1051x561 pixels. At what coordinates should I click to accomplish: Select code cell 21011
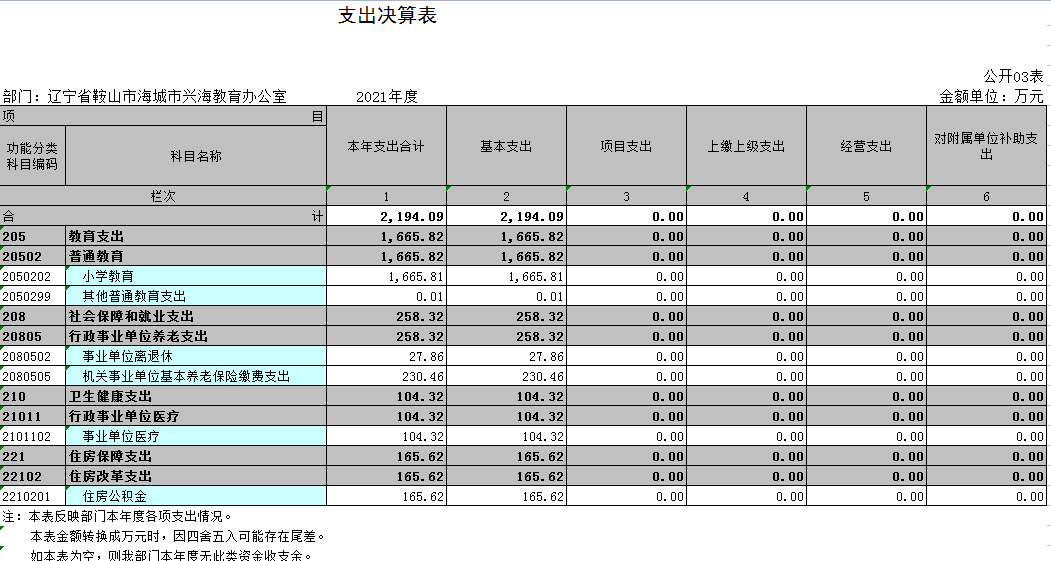tap(32, 416)
